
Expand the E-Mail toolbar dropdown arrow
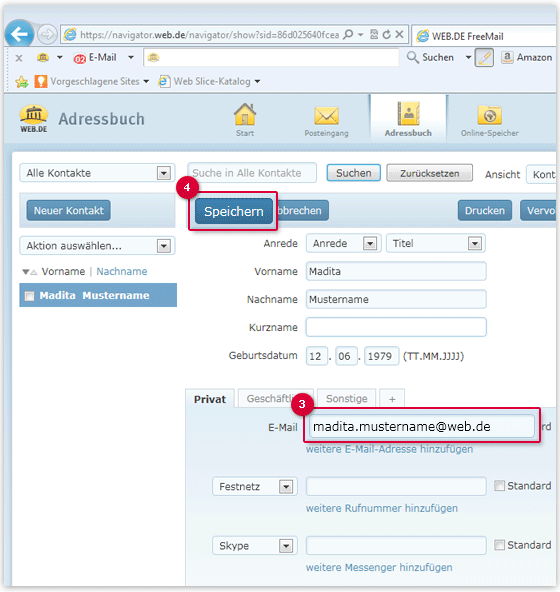131,57
